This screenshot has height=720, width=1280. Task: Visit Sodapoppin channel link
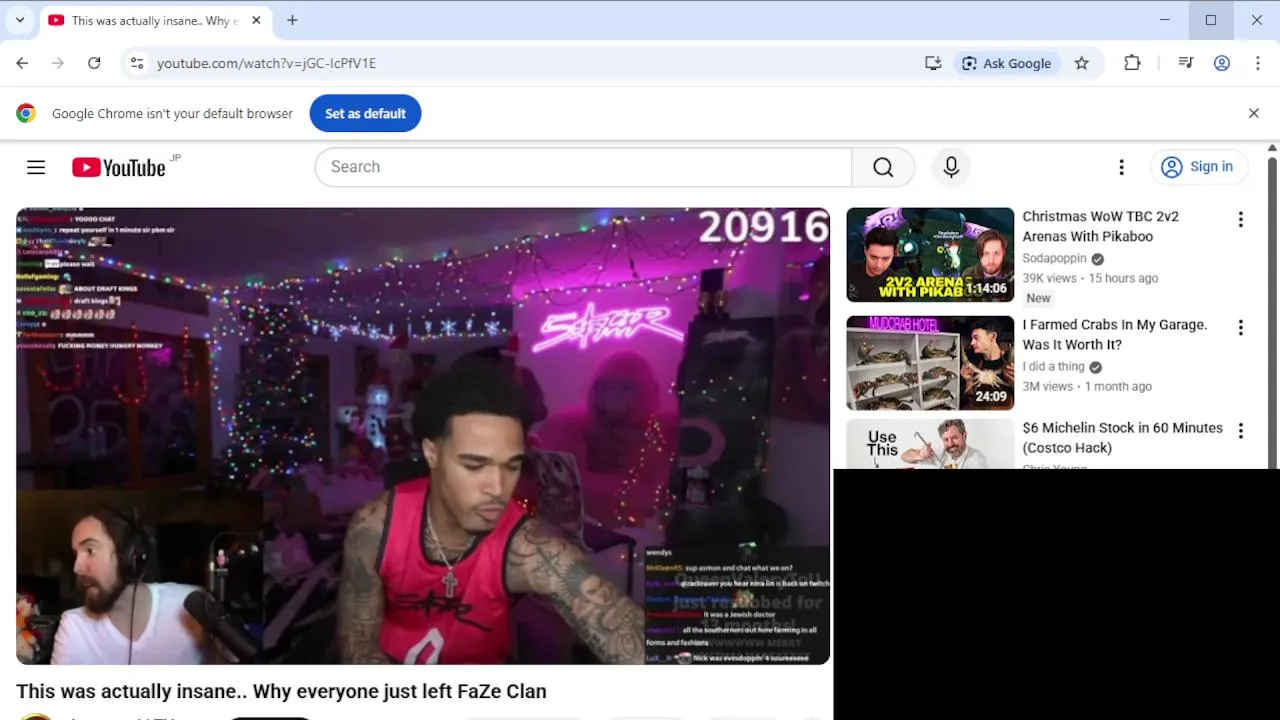1054,258
